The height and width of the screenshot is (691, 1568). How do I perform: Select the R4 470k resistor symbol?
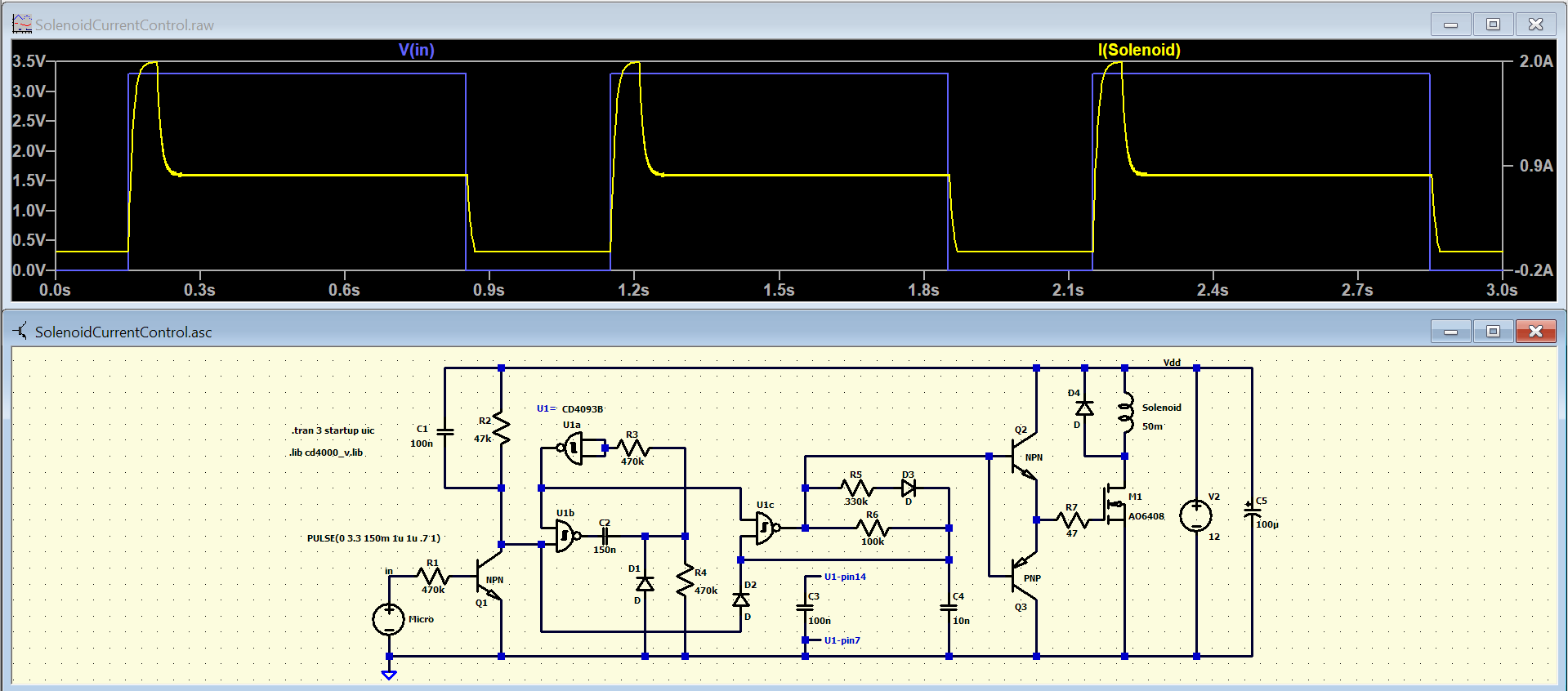coord(685,580)
